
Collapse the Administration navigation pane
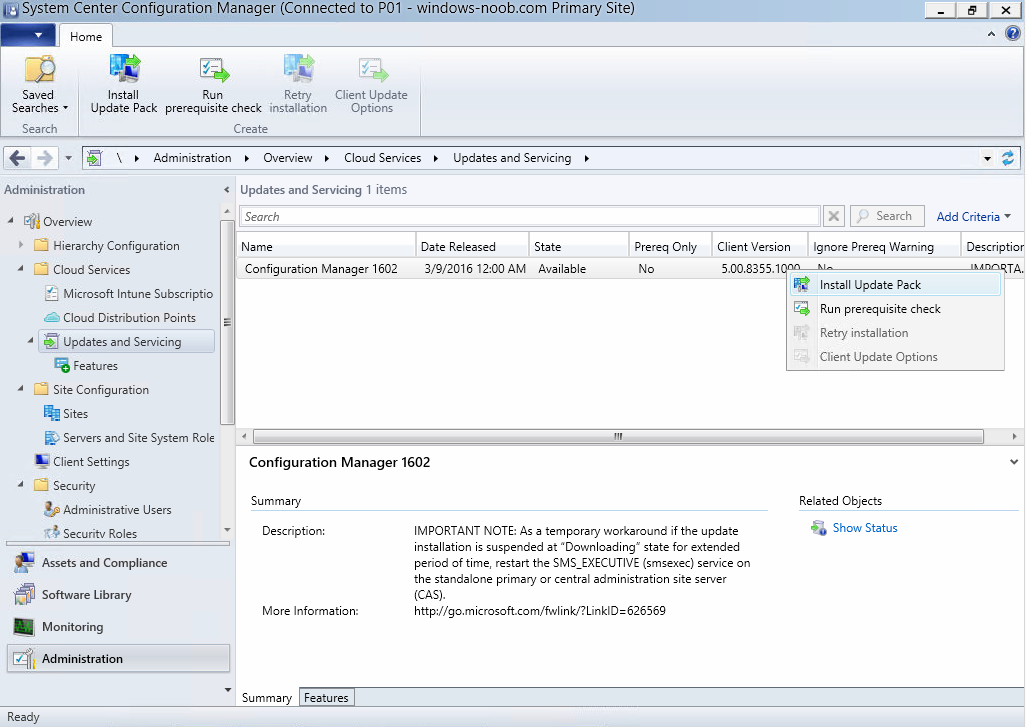[226, 190]
